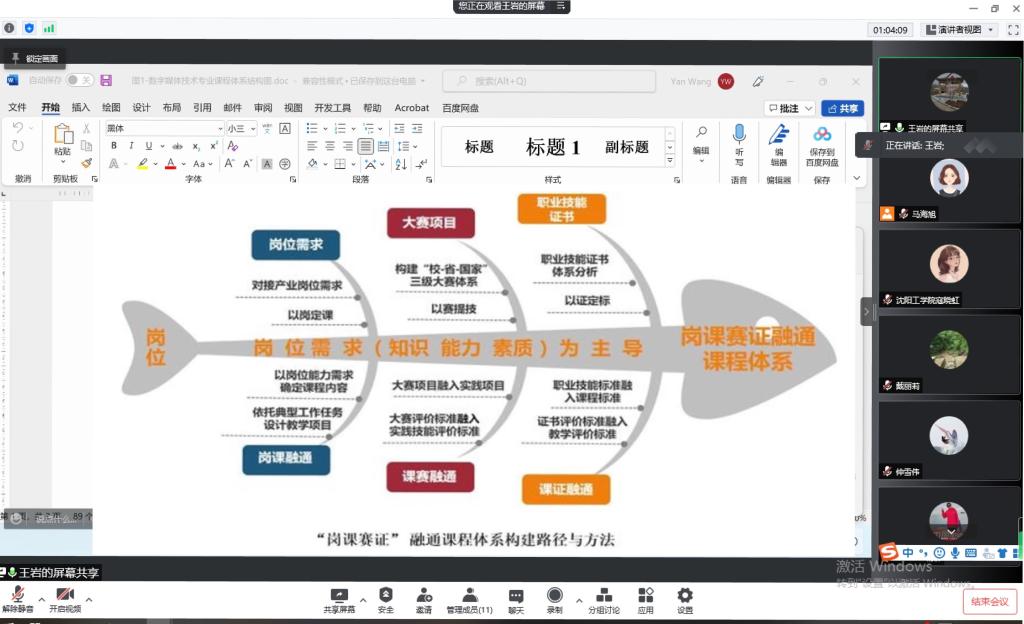Image resolution: width=1024 pixels, height=624 pixels.
Task: Click the increase indent icon
Action: (x=417, y=129)
